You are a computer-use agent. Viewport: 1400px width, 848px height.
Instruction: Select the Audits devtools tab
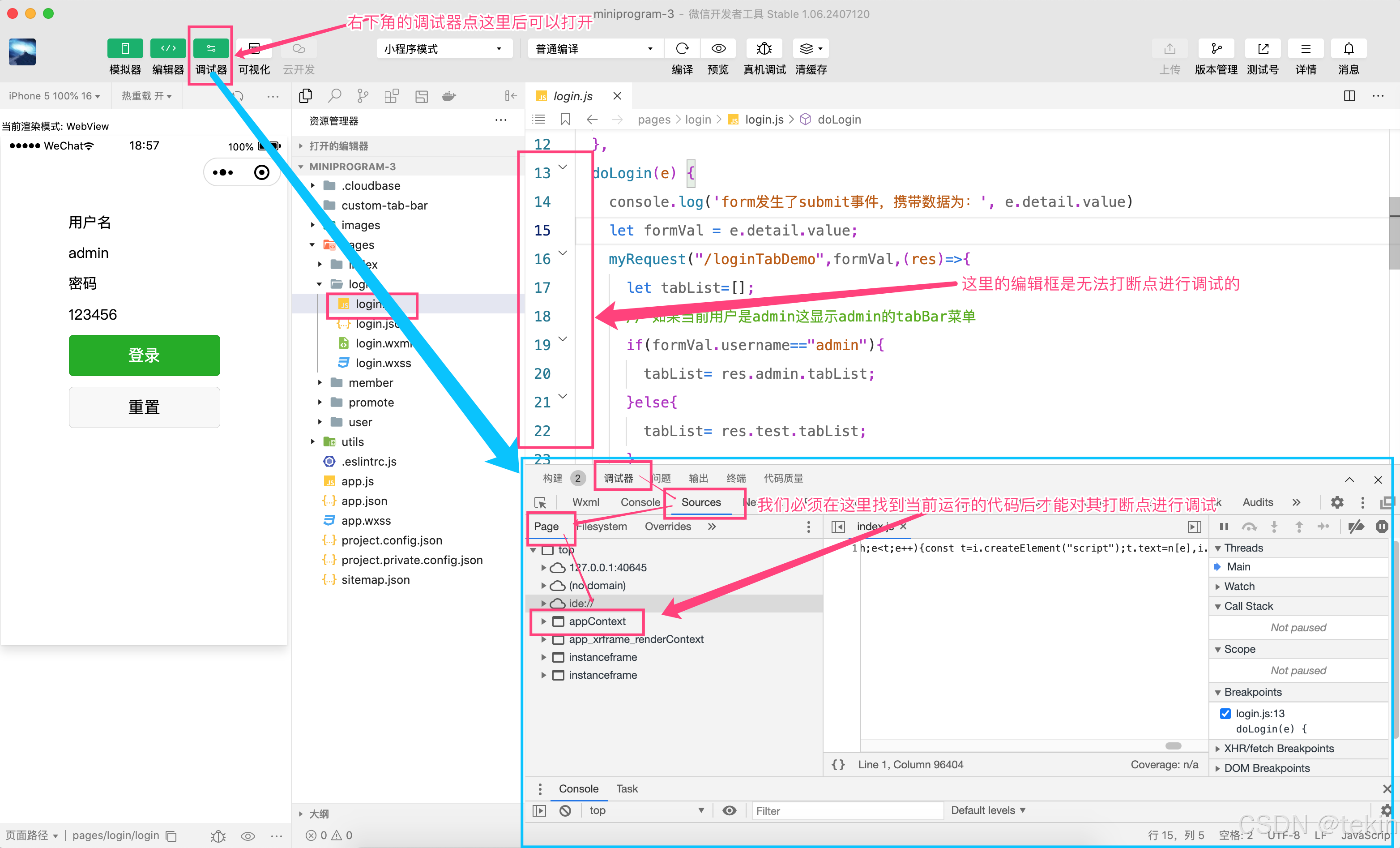(x=1258, y=502)
